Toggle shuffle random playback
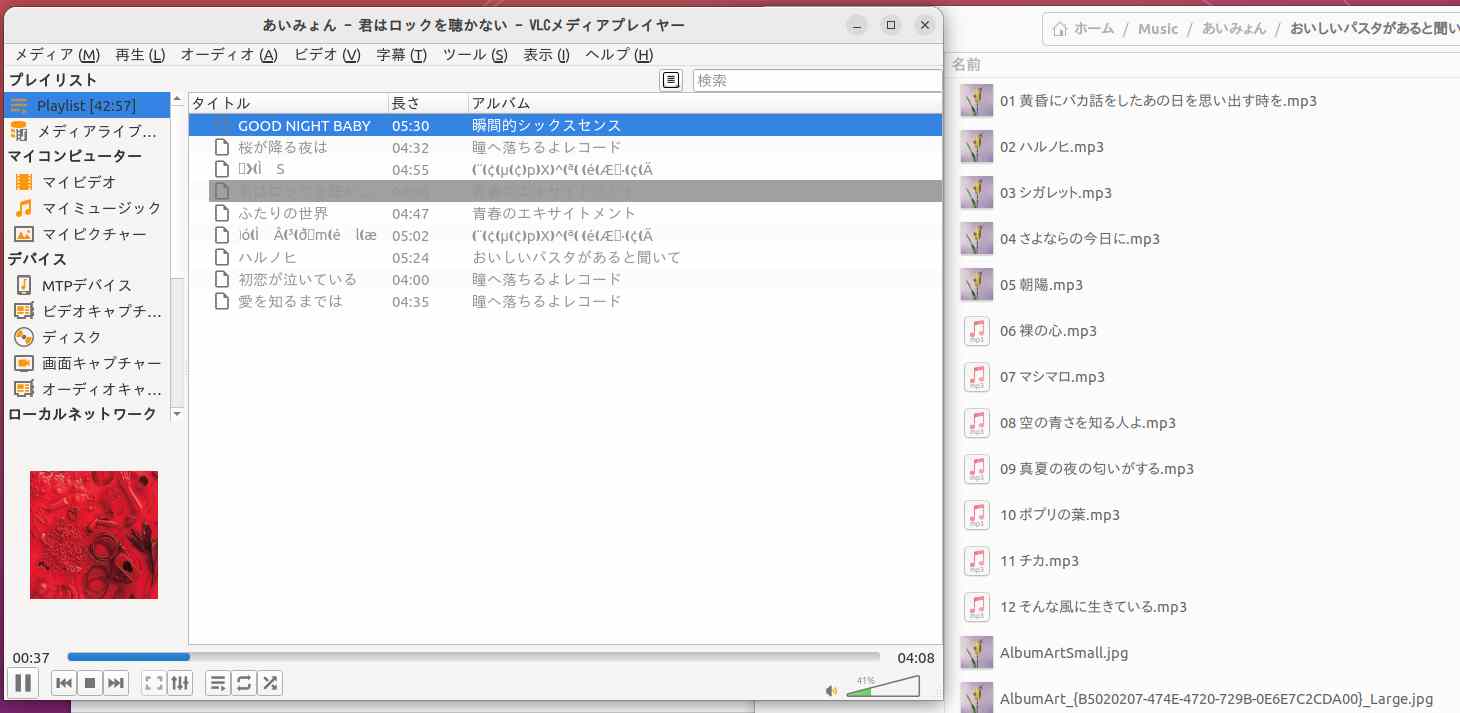1460x713 pixels. (x=269, y=683)
